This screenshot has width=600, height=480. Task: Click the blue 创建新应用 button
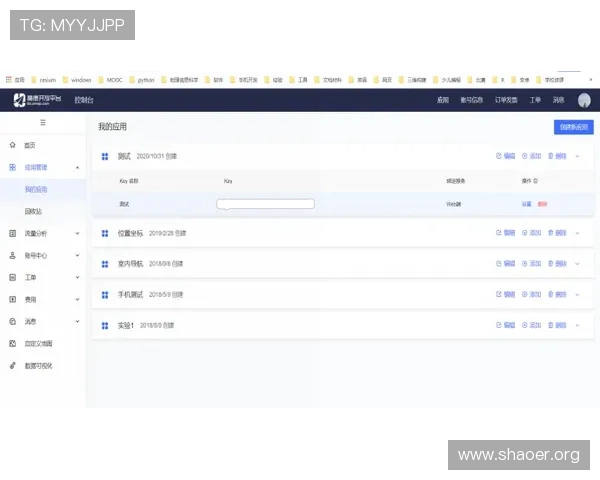[x=572, y=127]
